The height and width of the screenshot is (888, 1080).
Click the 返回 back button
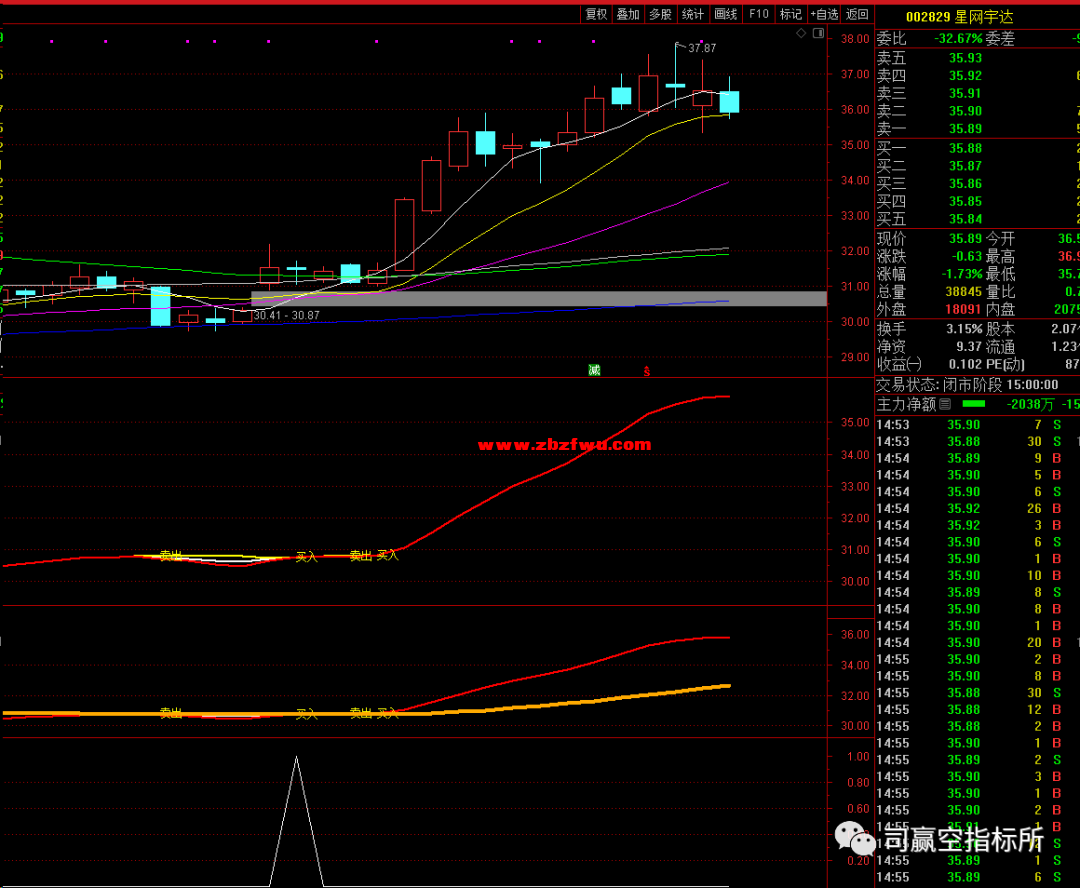[x=858, y=14]
